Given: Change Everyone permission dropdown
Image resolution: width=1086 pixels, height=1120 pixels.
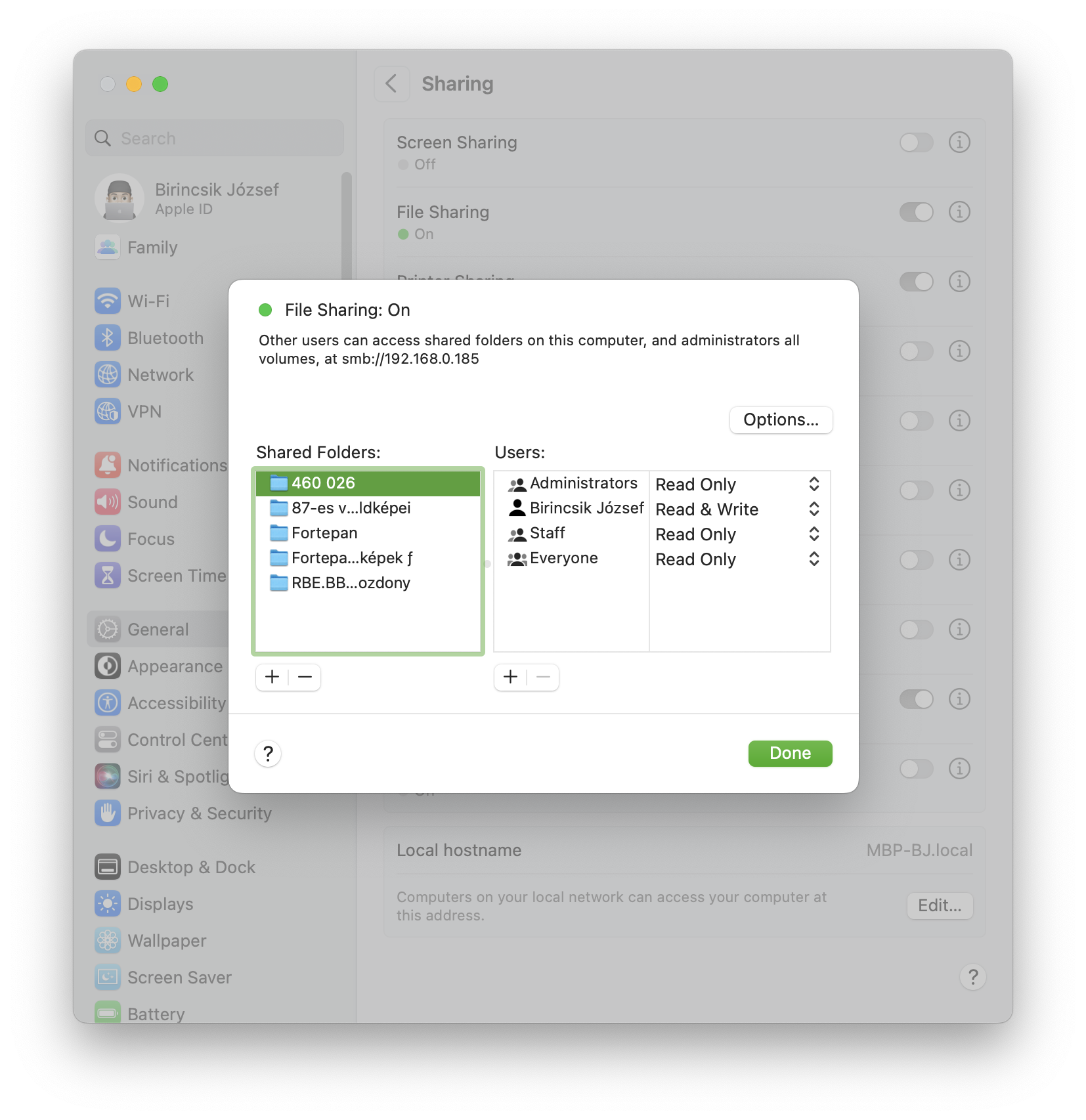Looking at the screenshot, I should point(739,559).
